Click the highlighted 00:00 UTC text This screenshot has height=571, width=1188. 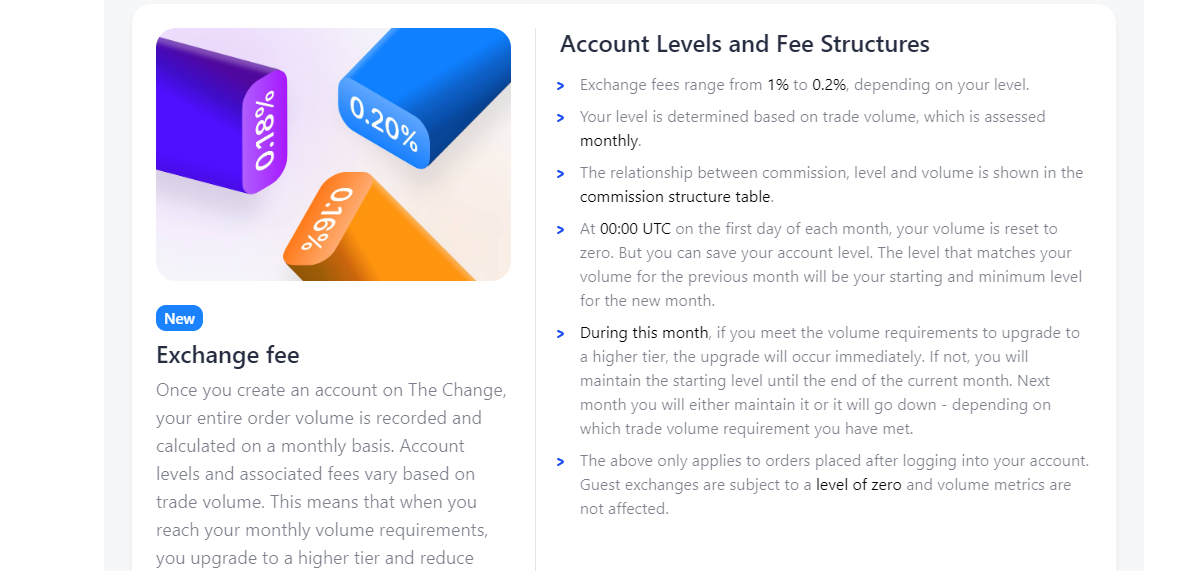[x=635, y=229]
